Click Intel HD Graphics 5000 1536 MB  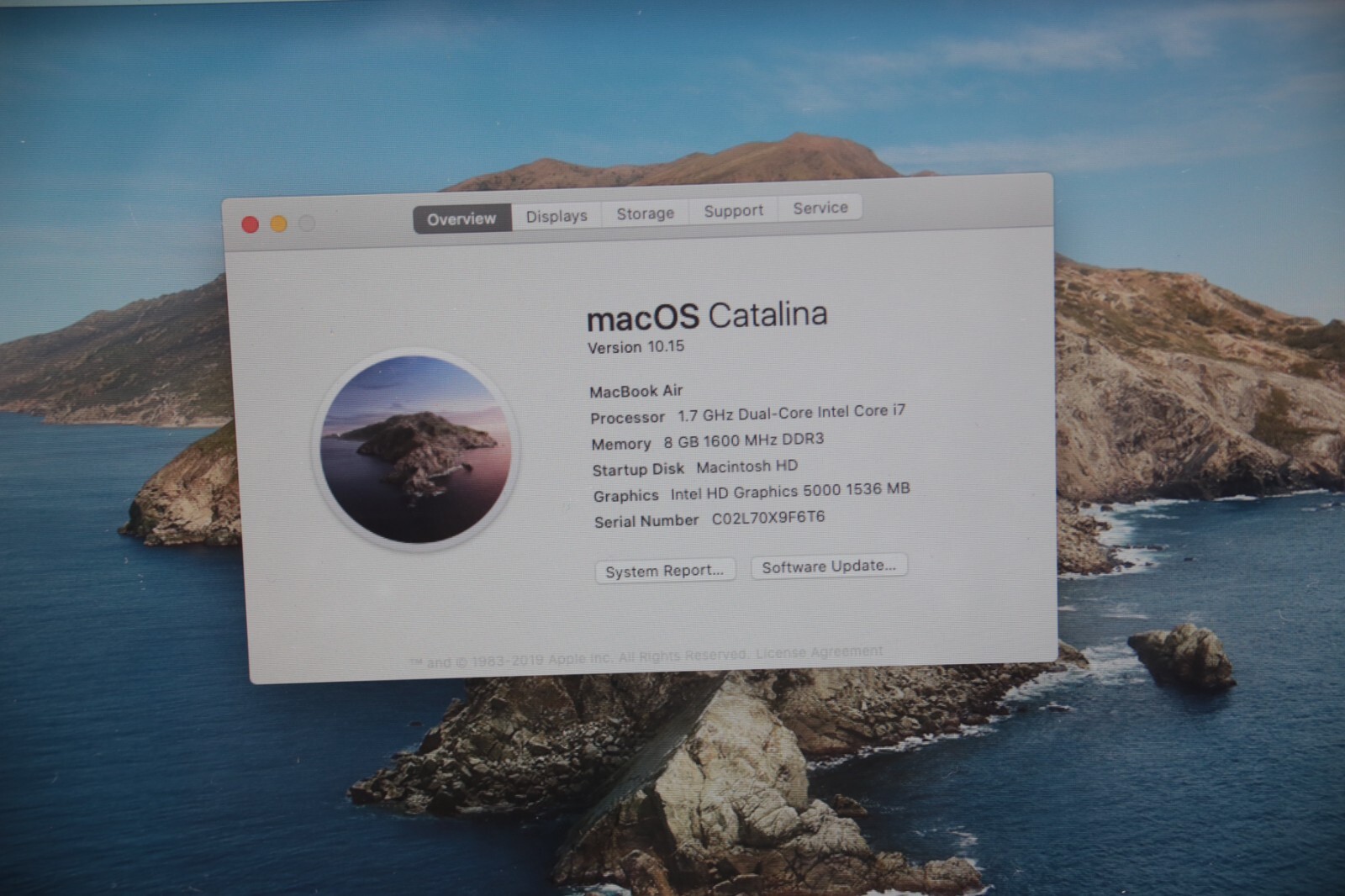[790, 491]
